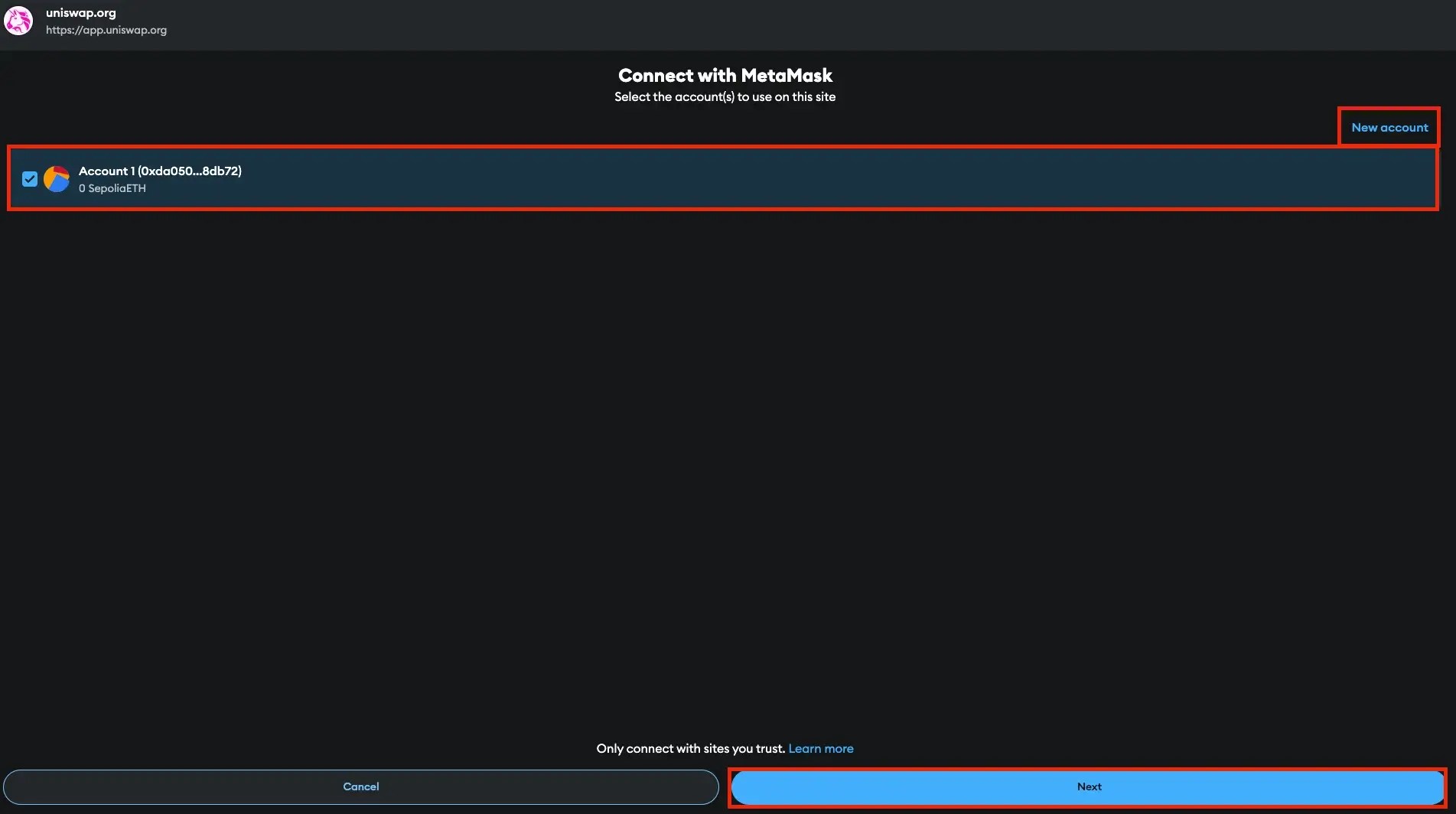Click the 0 SepoliaETH balance text
The width and height of the screenshot is (1456, 814).
click(112, 187)
